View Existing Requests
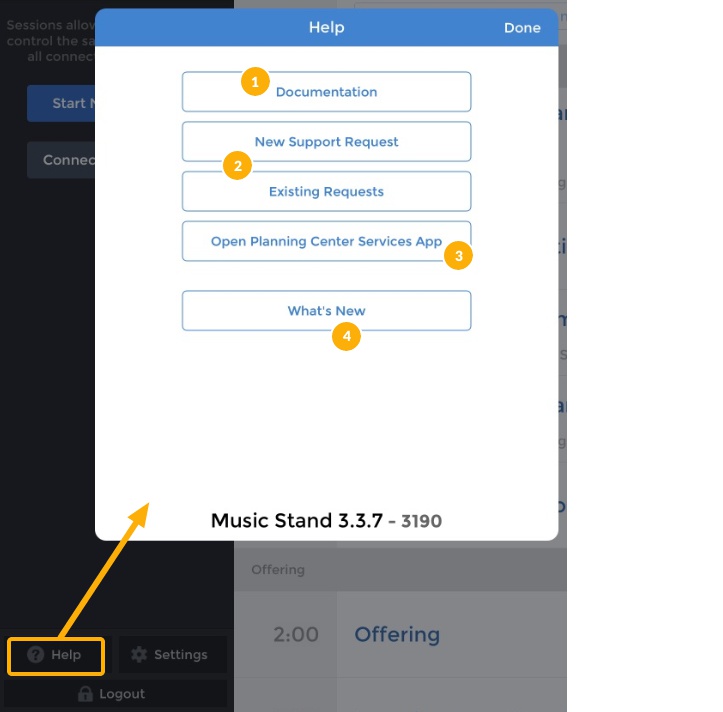This screenshot has width=723, height=712. pos(326,191)
